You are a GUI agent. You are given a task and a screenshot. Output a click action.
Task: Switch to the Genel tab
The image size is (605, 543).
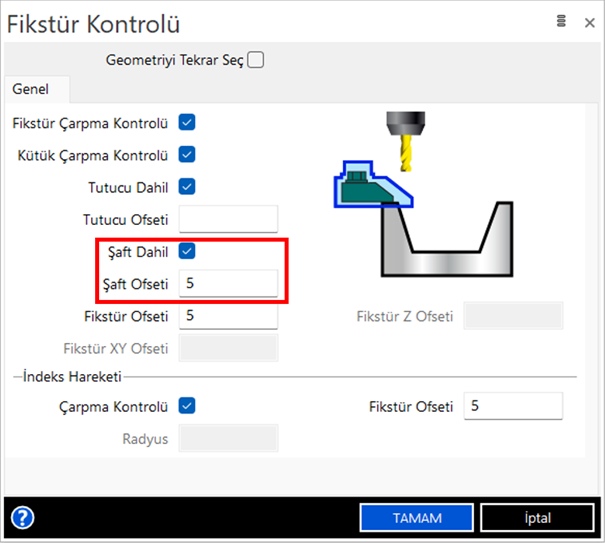tap(37, 89)
